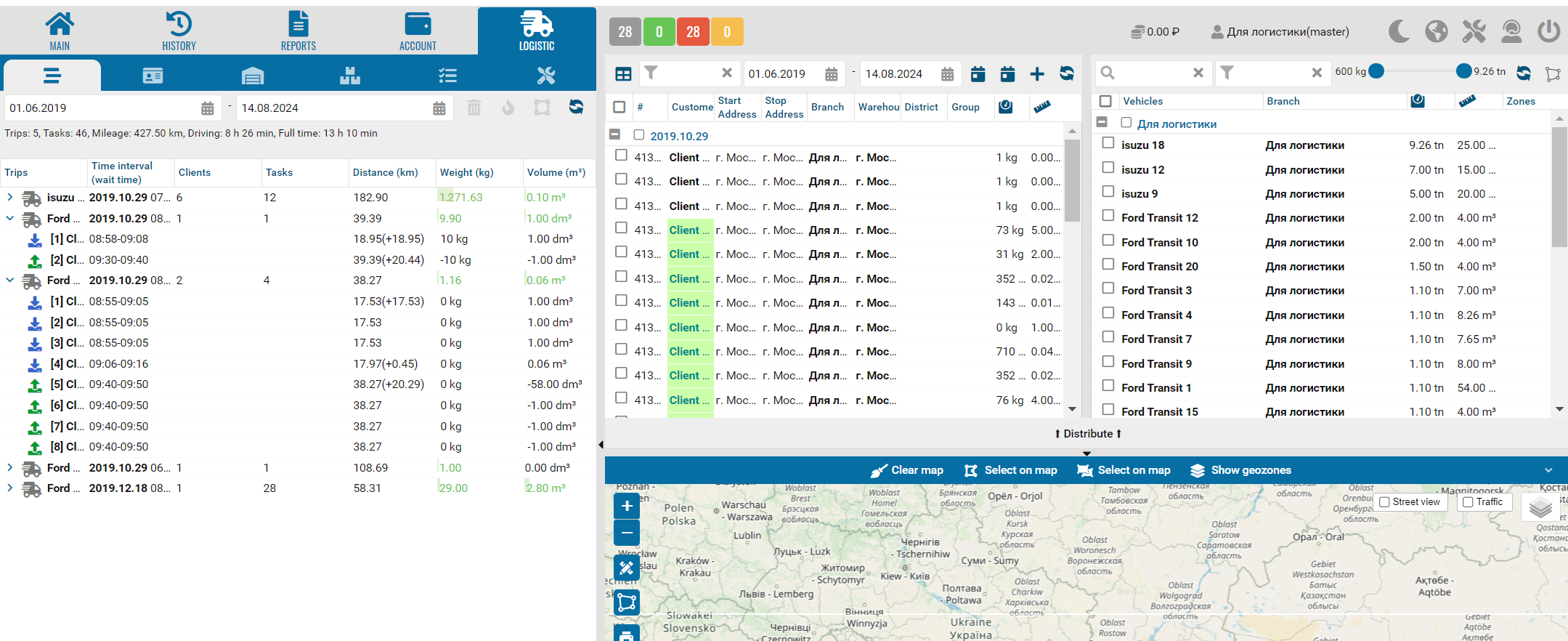Screen dimensions: 1568x641
Task: Click the Distribute button
Action: 1087,434
